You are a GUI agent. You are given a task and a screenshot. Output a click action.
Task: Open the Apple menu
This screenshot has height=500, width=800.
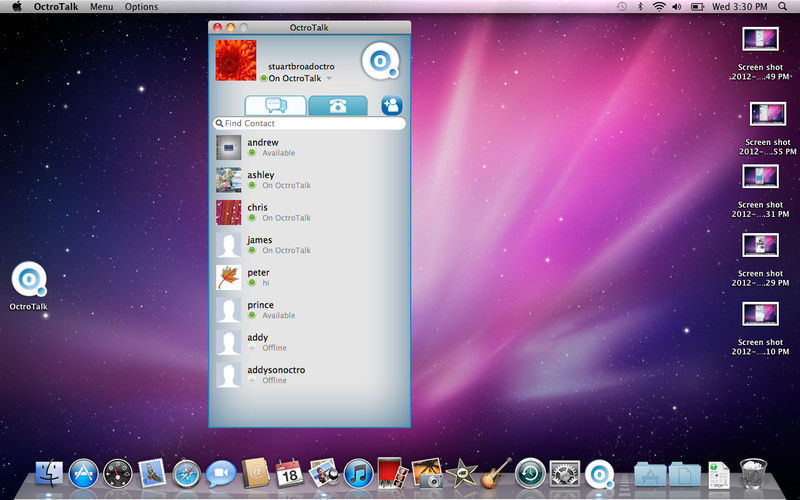click(x=16, y=7)
